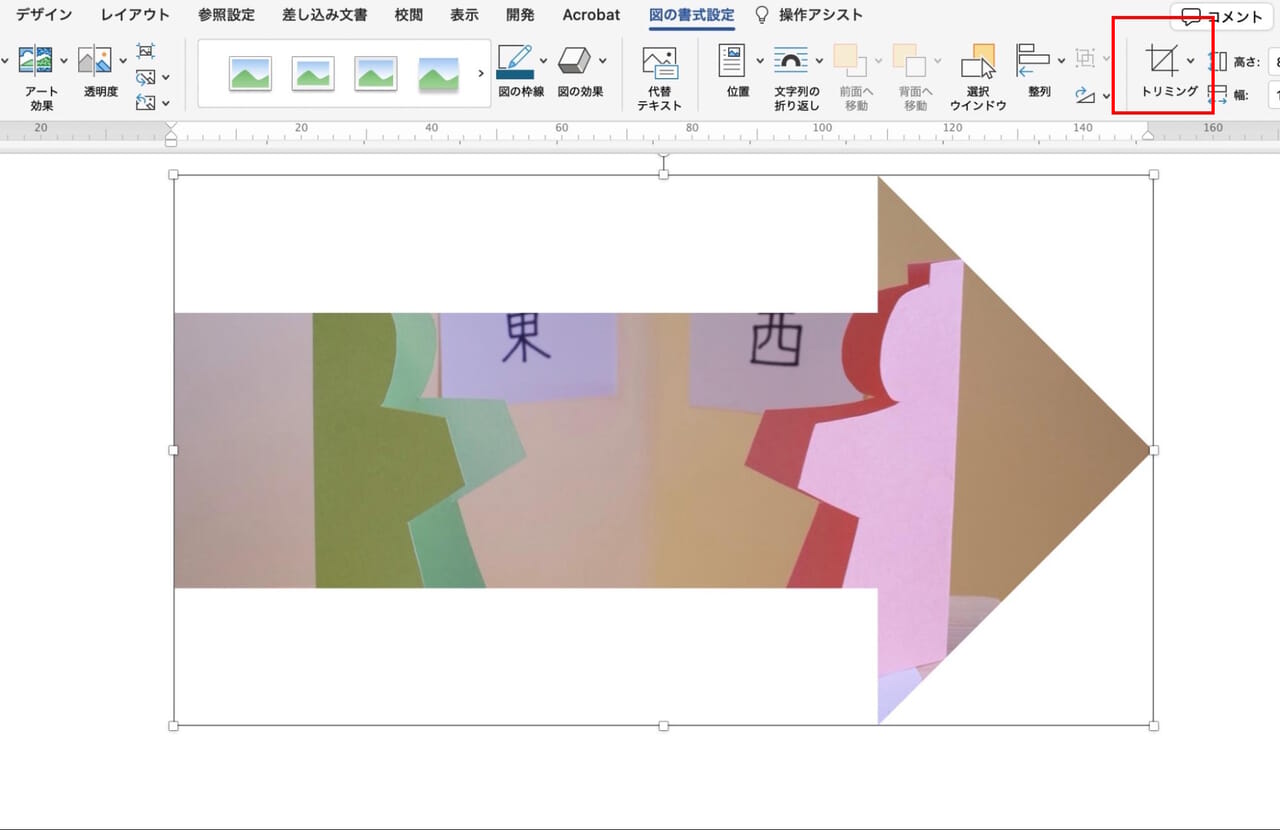Click the コメント button
The width and height of the screenshot is (1280, 830).
tap(1222, 15)
